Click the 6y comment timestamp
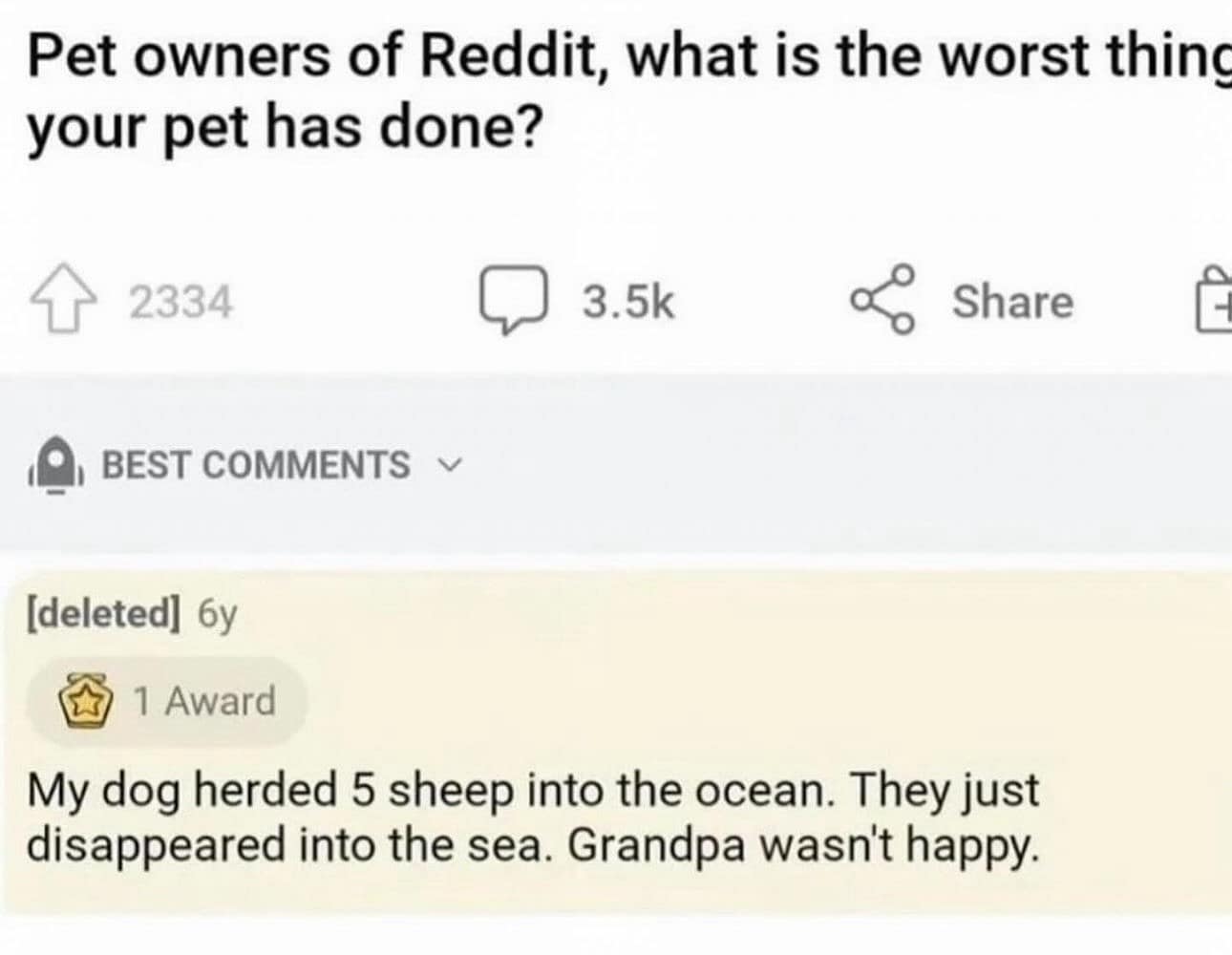Viewport: 1232px width, 955px height. click(x=217, y=615)
